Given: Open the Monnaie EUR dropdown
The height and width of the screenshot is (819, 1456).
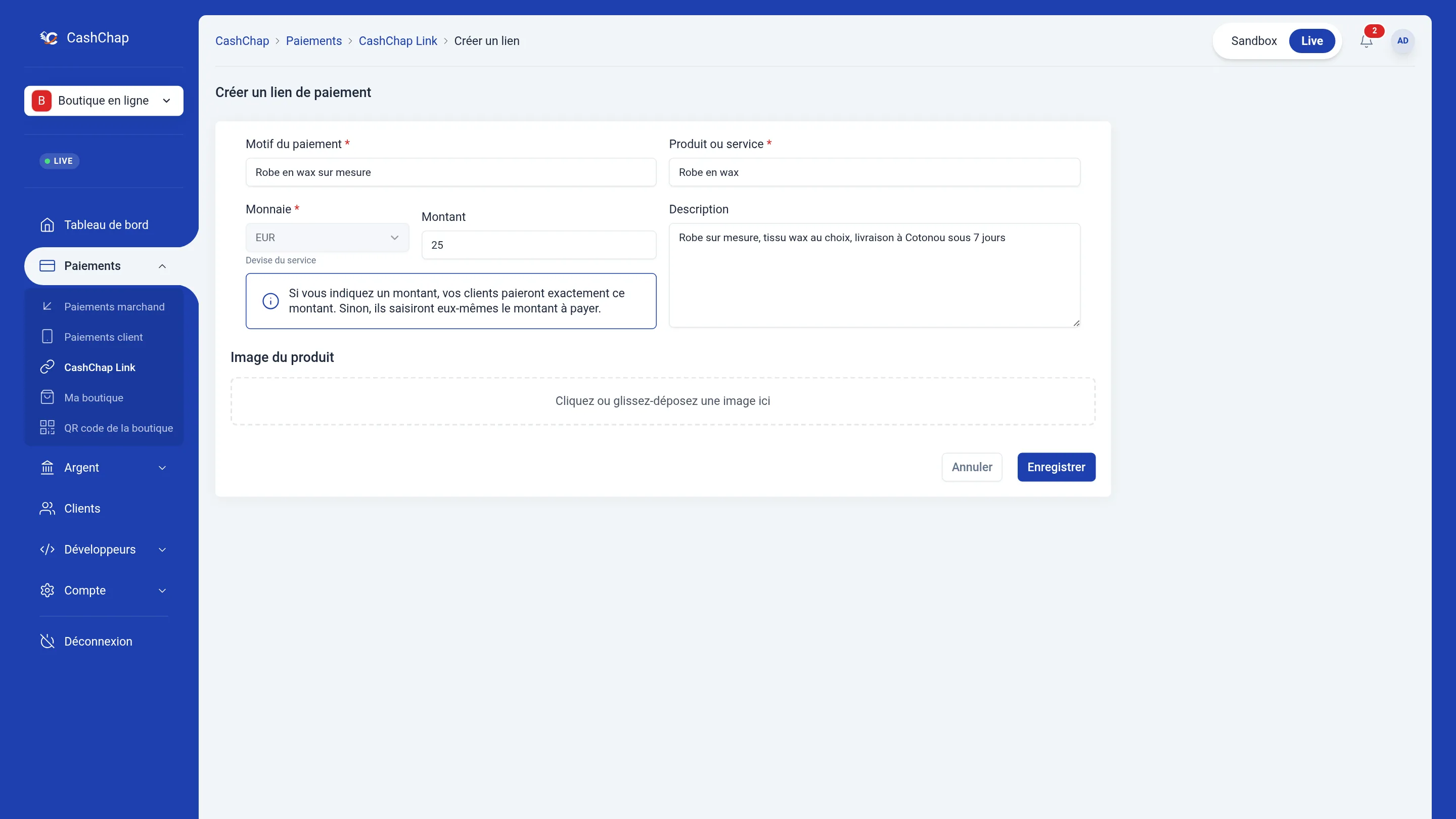Looking at the screenshot, I should [x=327, y=238].
